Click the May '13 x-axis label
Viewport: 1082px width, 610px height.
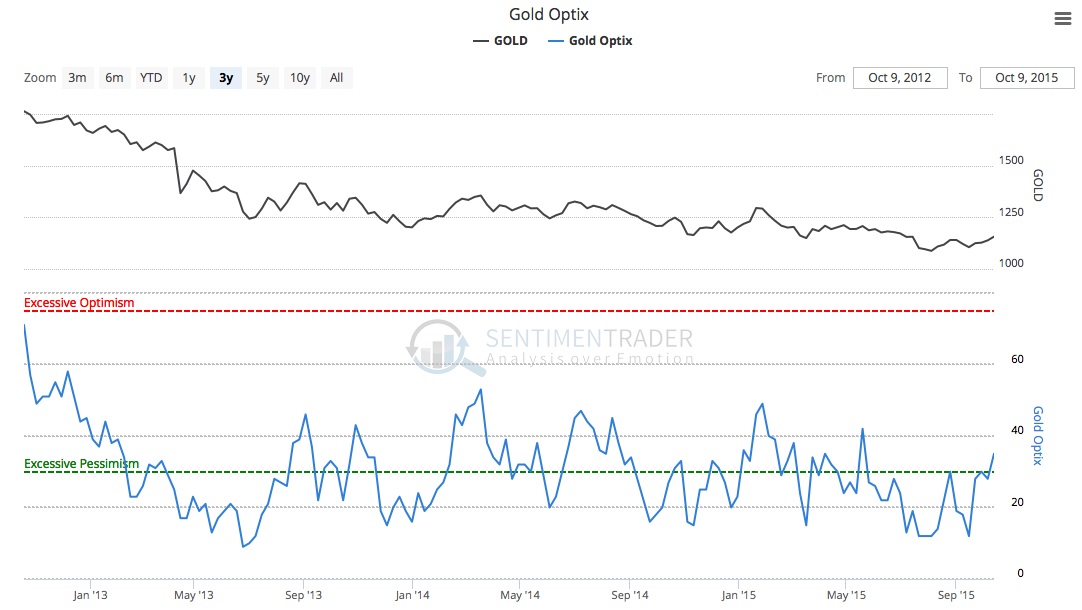(x=193, y=594)
